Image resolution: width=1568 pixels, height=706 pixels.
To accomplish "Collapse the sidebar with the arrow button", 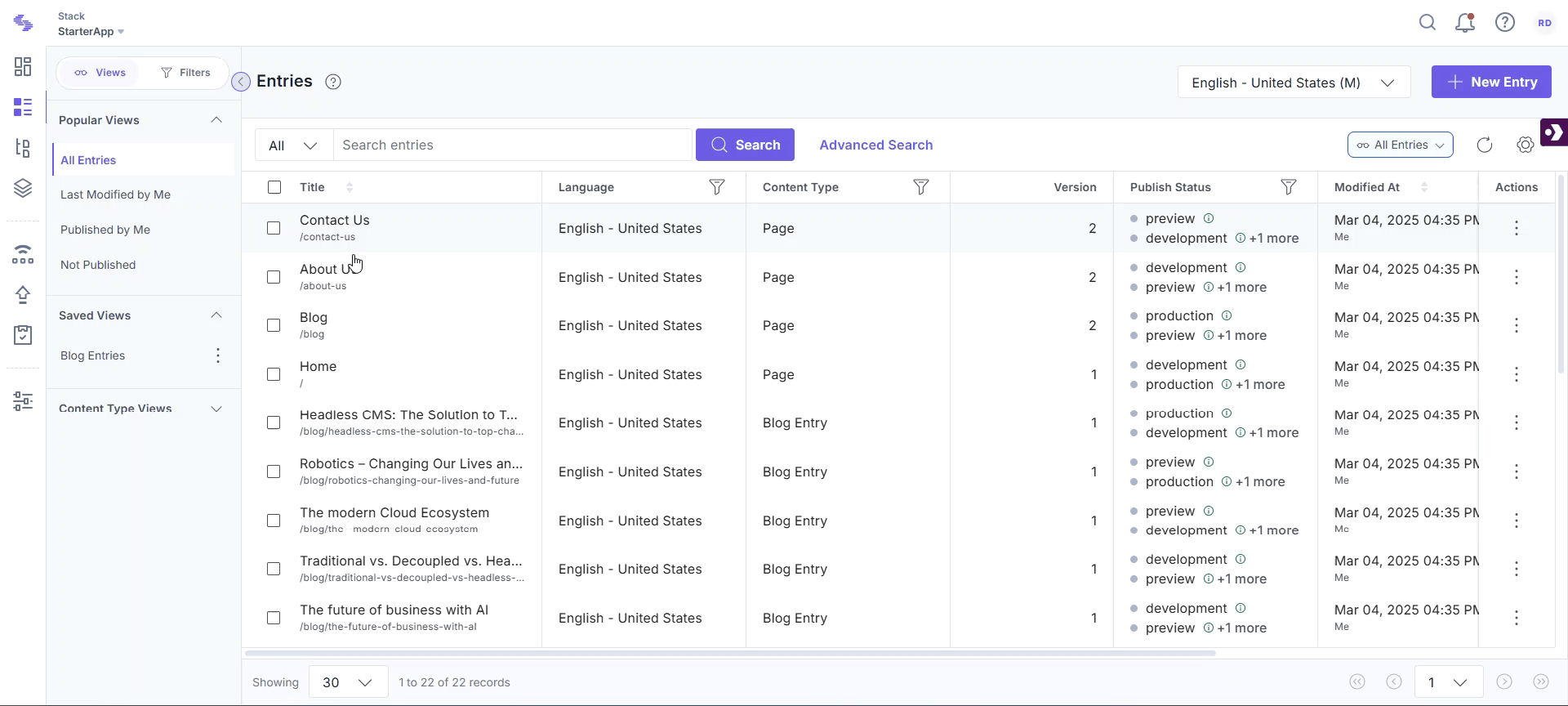I will point(241,82).
